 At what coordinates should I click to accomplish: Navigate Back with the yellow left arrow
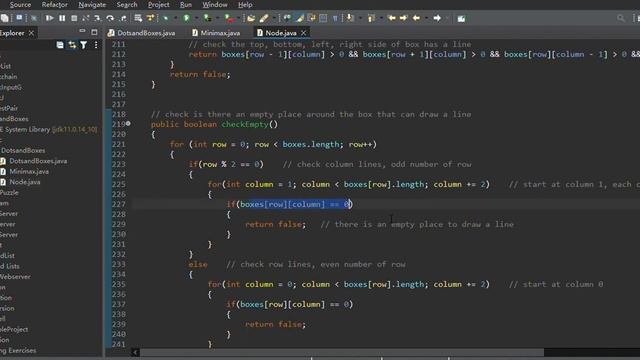416,18
